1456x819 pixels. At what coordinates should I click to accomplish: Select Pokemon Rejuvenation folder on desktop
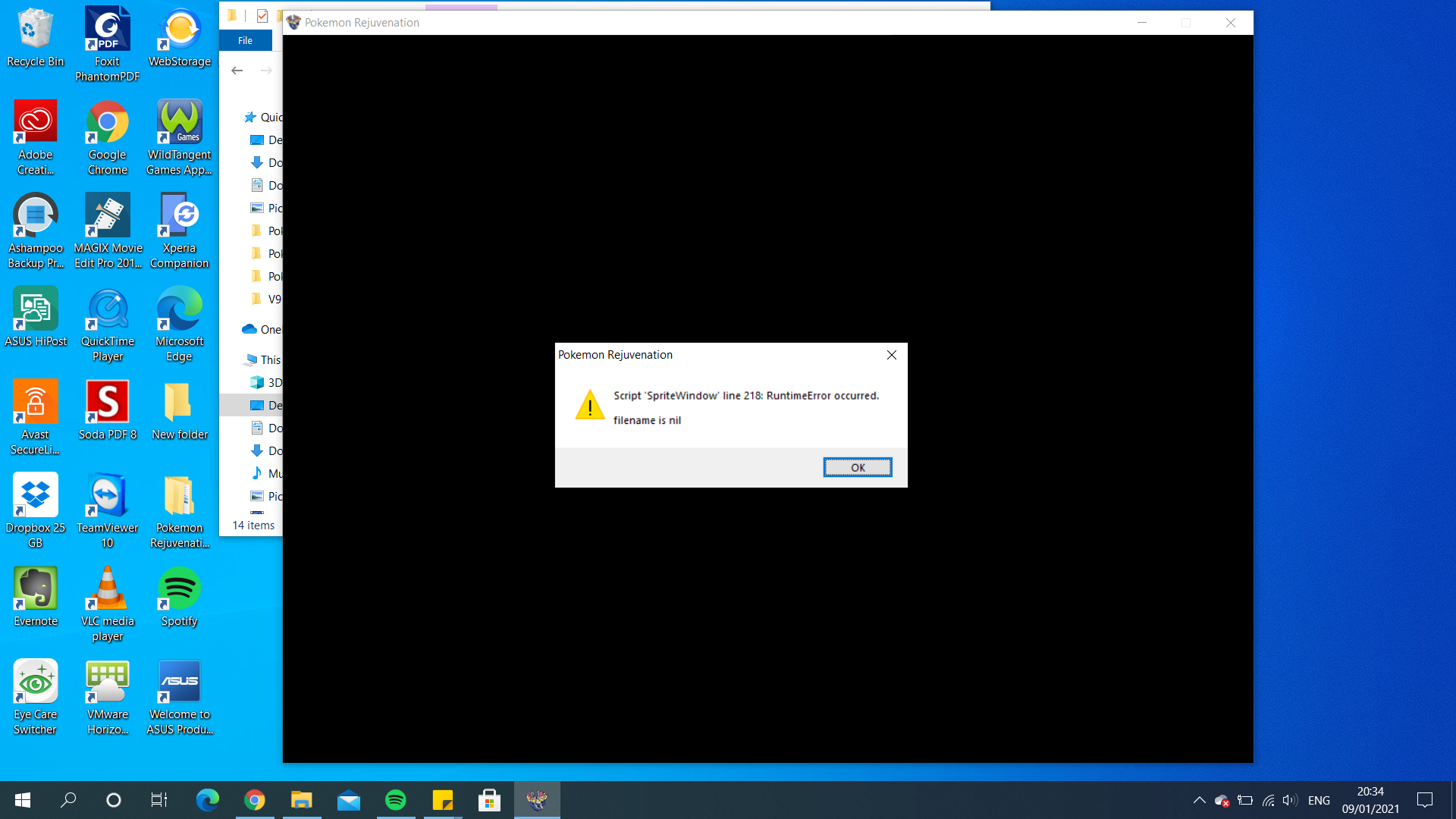180,511
